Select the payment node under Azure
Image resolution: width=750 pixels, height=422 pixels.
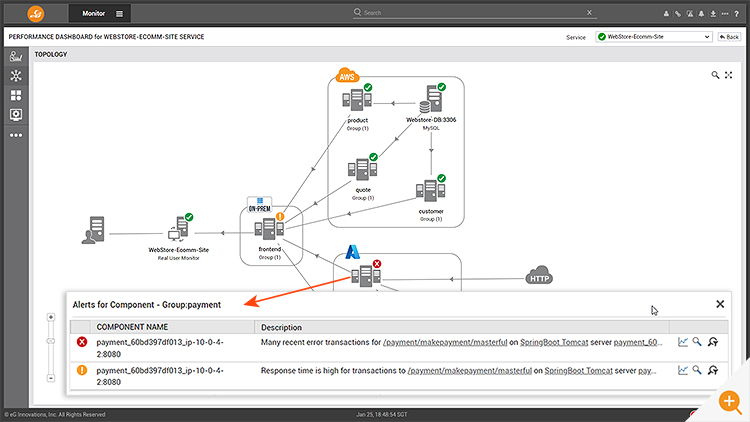click(x=366, y=275)
